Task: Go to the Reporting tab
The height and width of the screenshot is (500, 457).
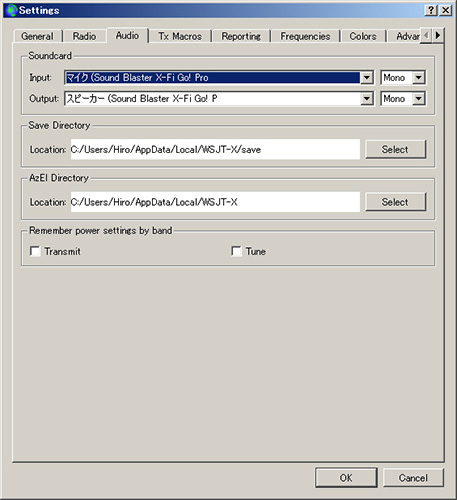Action: click(241, 36)
